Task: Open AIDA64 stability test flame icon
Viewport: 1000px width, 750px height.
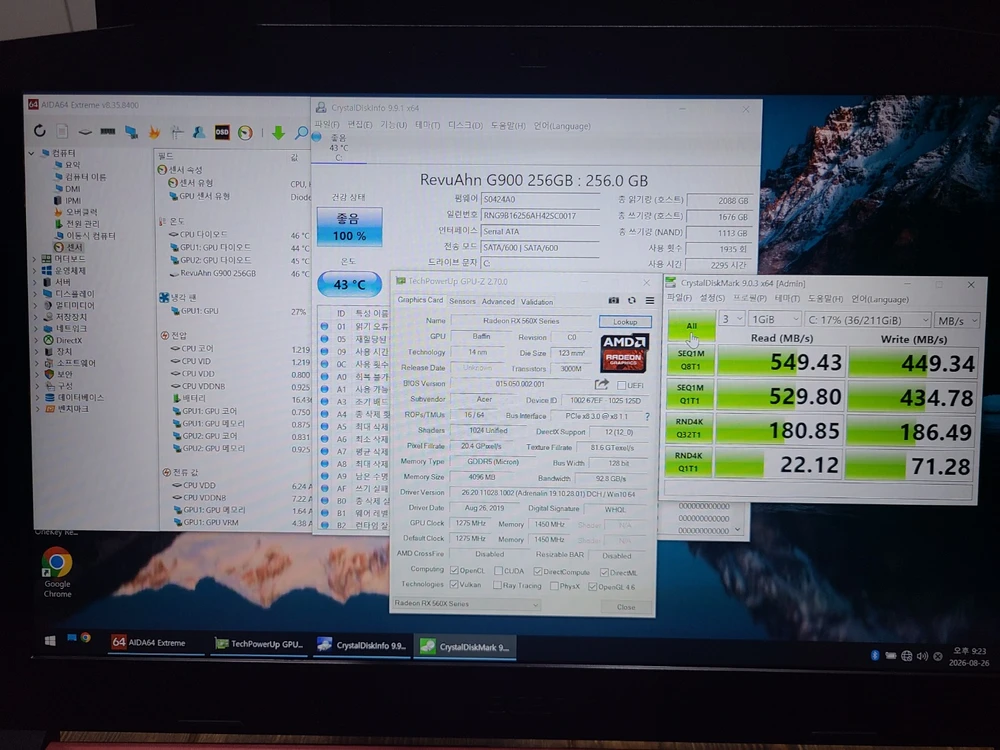Action: 154,131
